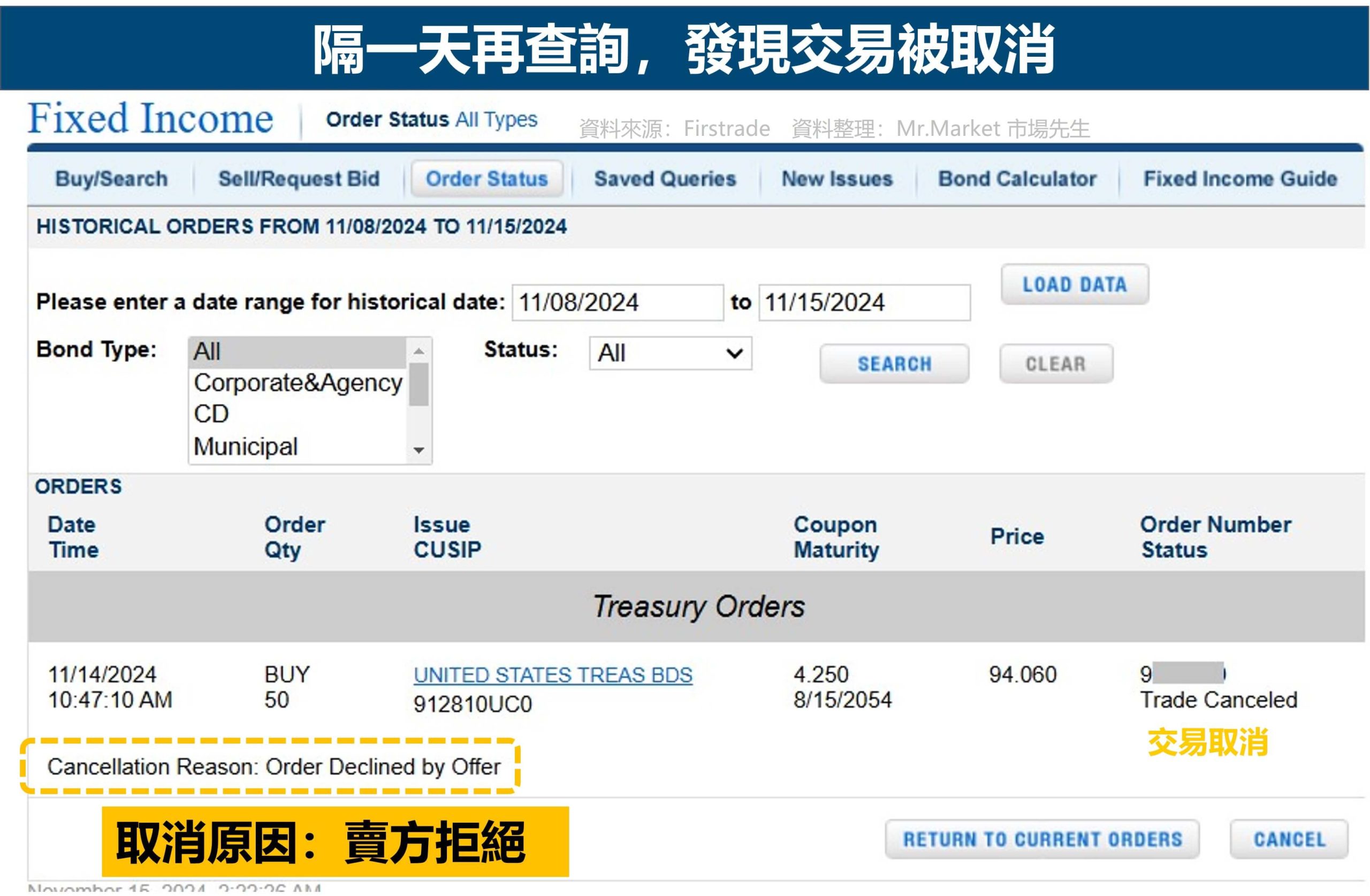The height and width of the screenshot is (896, 1370).
Task: Click the Bond Type list scrollbar thumb
Action: [418, 385]
